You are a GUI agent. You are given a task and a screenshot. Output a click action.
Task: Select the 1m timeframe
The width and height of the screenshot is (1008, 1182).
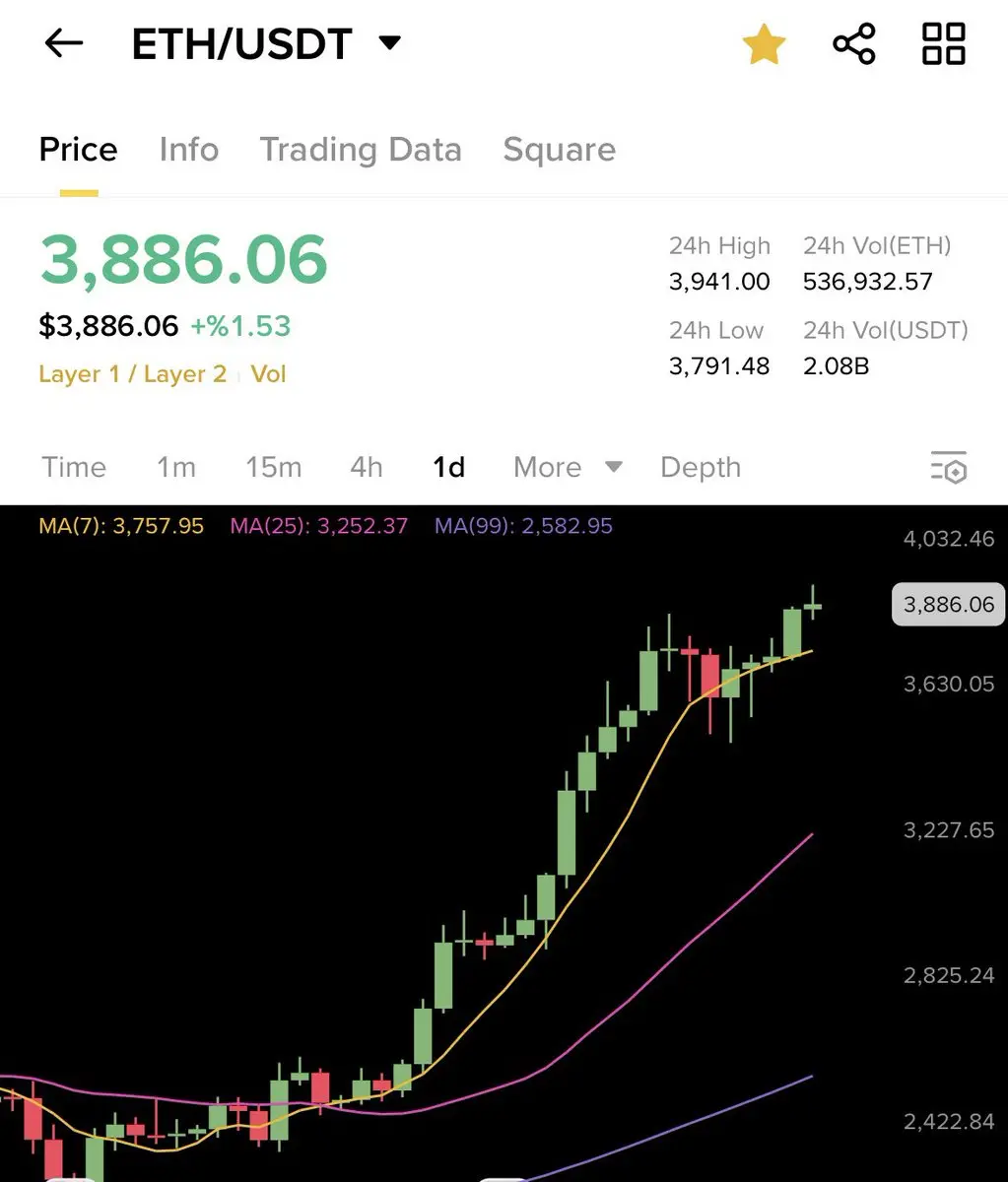pos(176,467)
